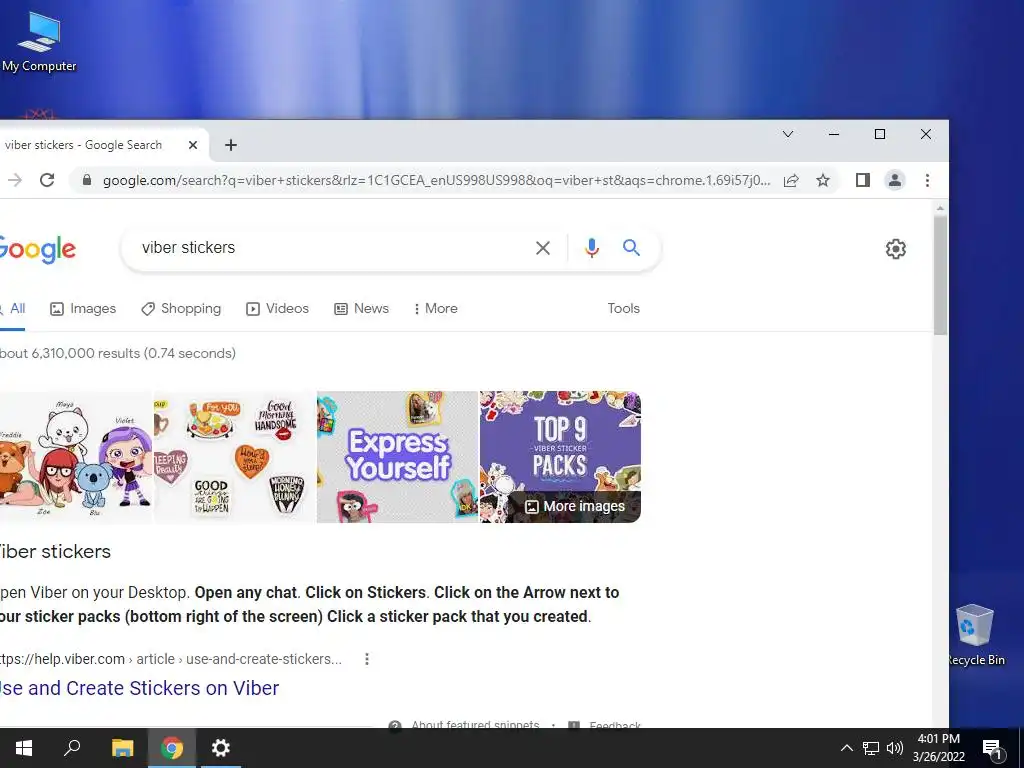Open a new tab with the plus button
Image resolution: width=1024 pixels, height=768 pixels.
click(x=231, y=145)
